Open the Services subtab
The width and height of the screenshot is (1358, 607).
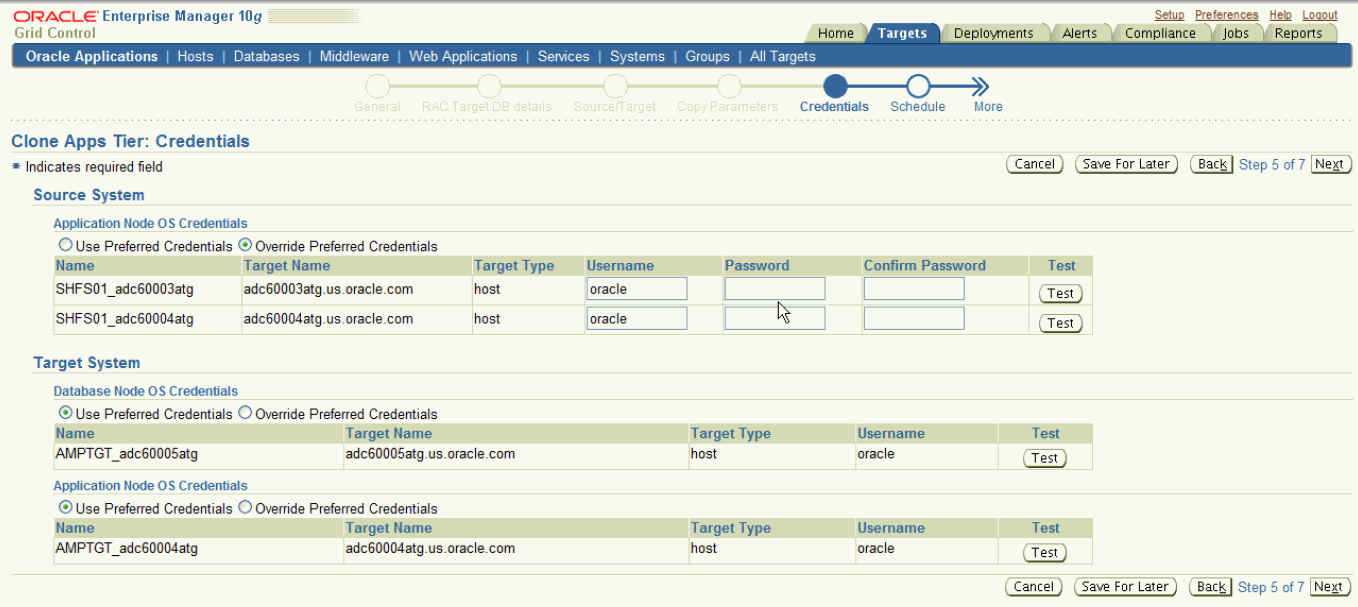click(x=563, y=56)
